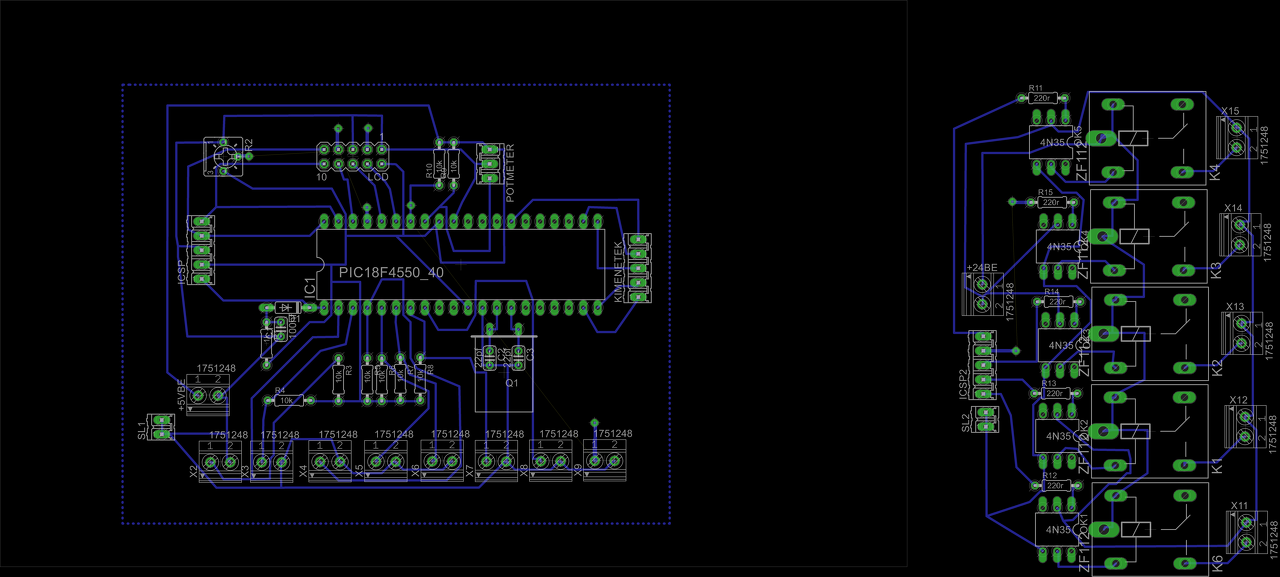Select terminal block X13
This screenshot has width=1280, height=577.
click(x=1241, y=333)
